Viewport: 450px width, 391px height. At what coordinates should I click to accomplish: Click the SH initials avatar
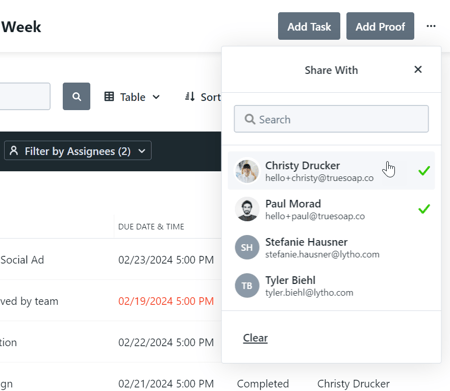point(247,247)
